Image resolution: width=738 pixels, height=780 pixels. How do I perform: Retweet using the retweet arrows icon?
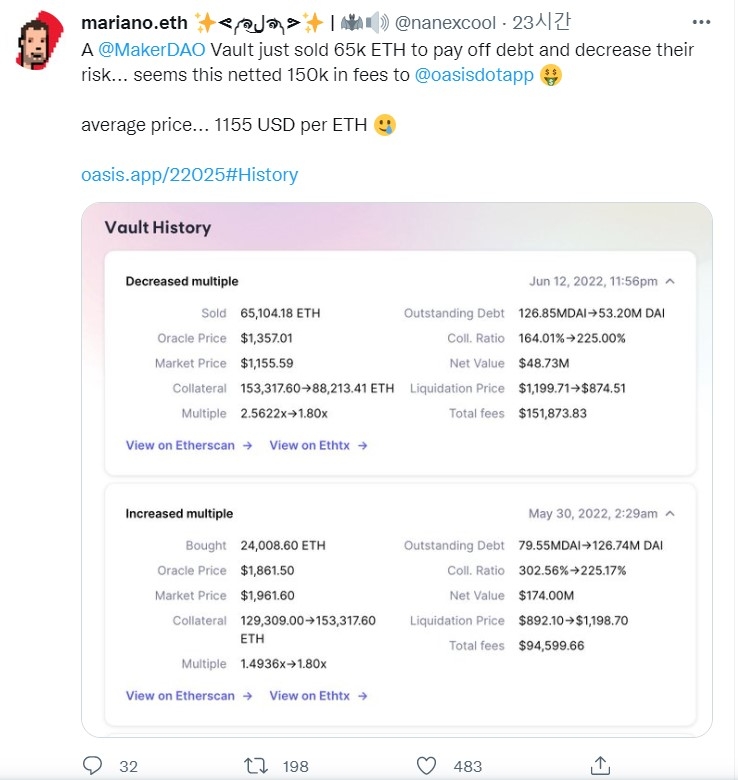[x=256, y=766]
